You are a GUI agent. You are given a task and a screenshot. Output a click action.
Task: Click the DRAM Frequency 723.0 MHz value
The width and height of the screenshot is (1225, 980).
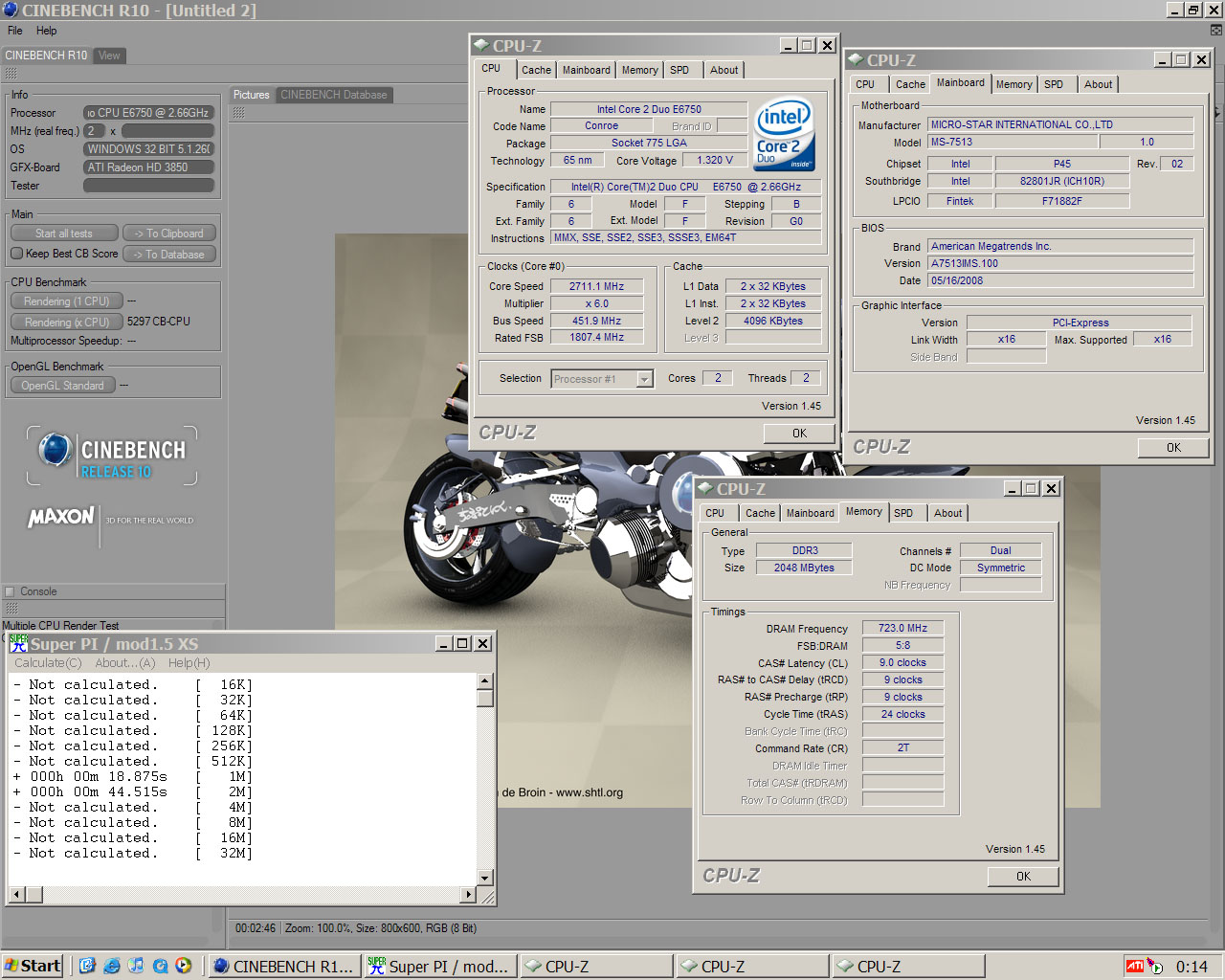902,629
